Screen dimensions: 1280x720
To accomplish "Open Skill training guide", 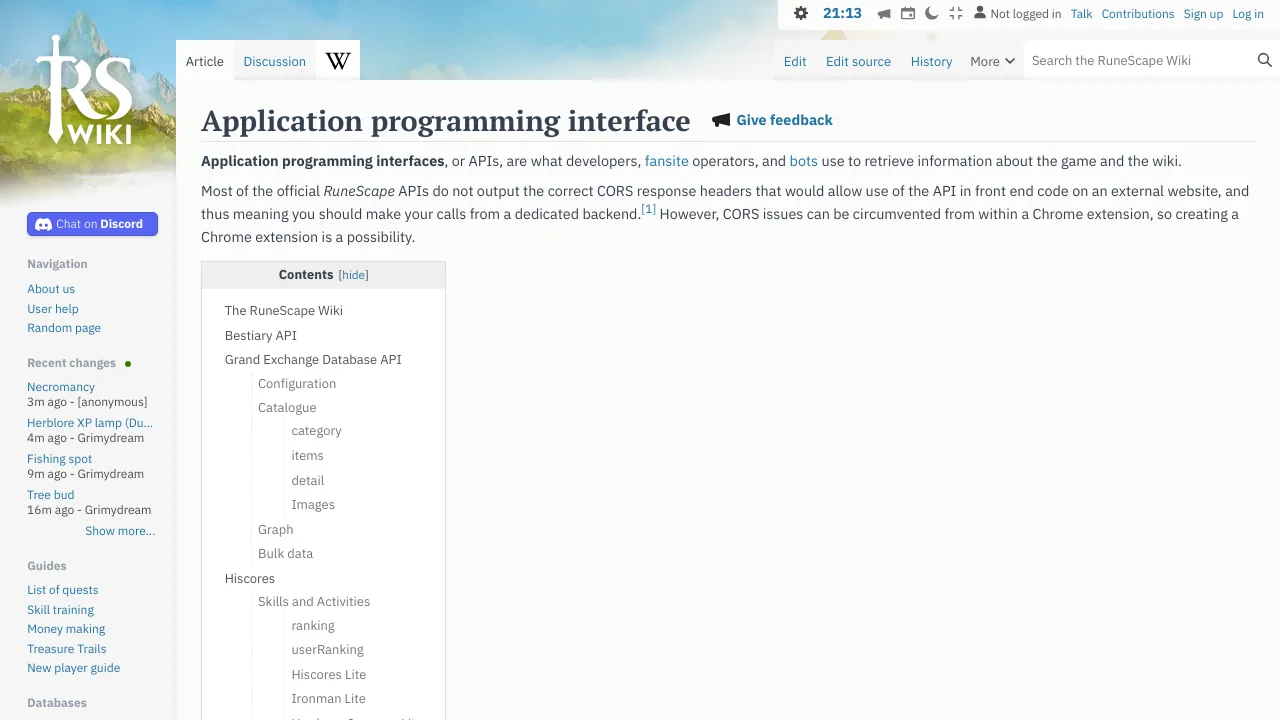I will [61, 610].
